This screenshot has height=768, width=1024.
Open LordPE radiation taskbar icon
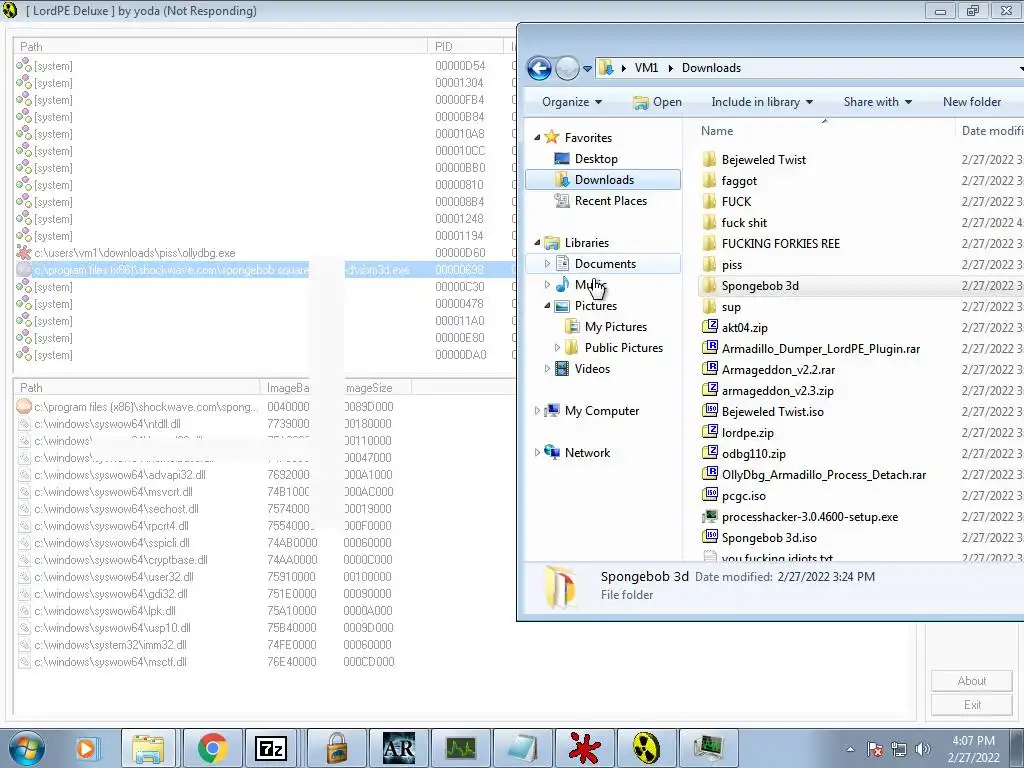coord(646,748)
